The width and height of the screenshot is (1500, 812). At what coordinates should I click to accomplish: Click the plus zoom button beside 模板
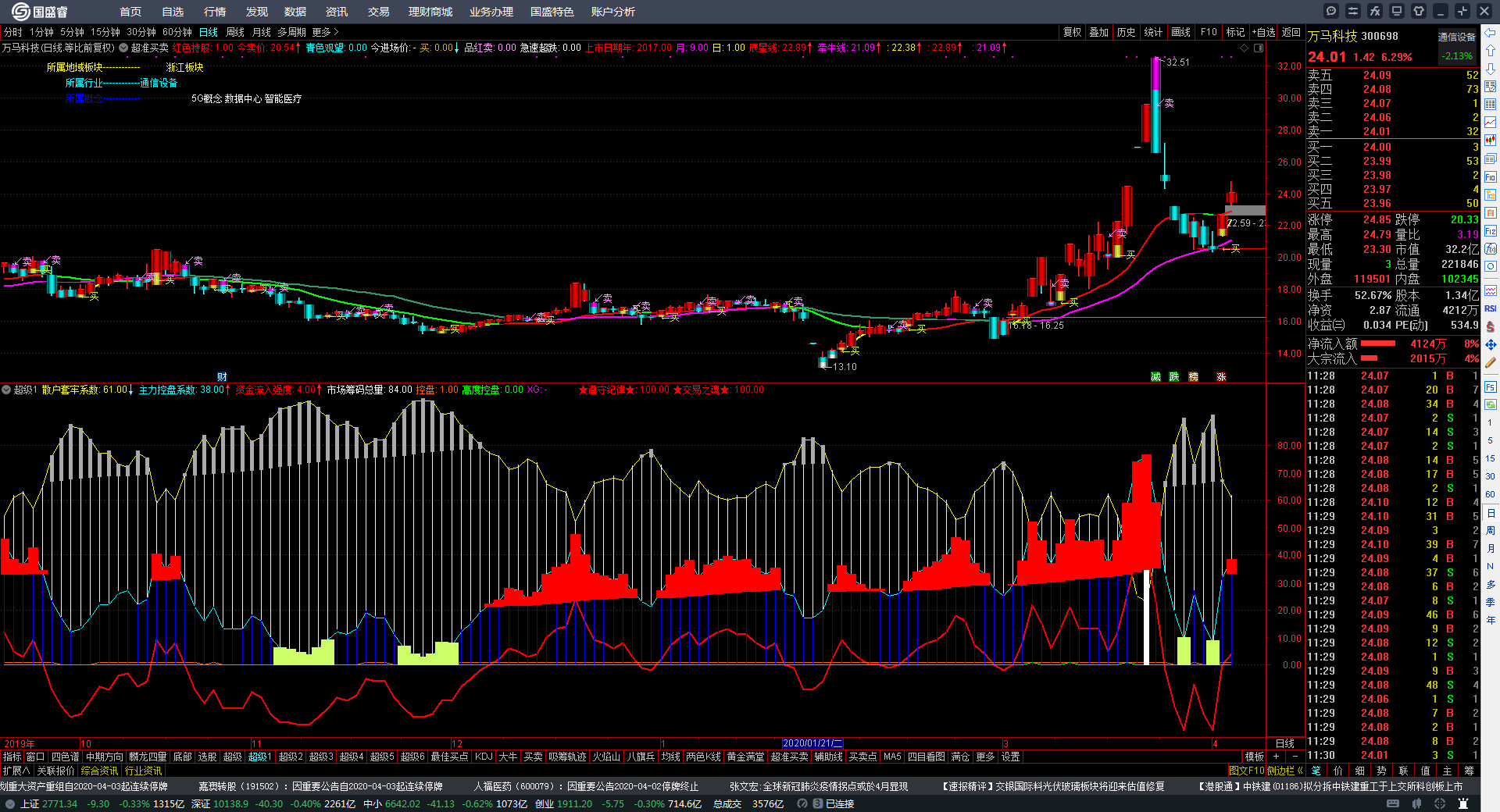(x=1276, y=757)
